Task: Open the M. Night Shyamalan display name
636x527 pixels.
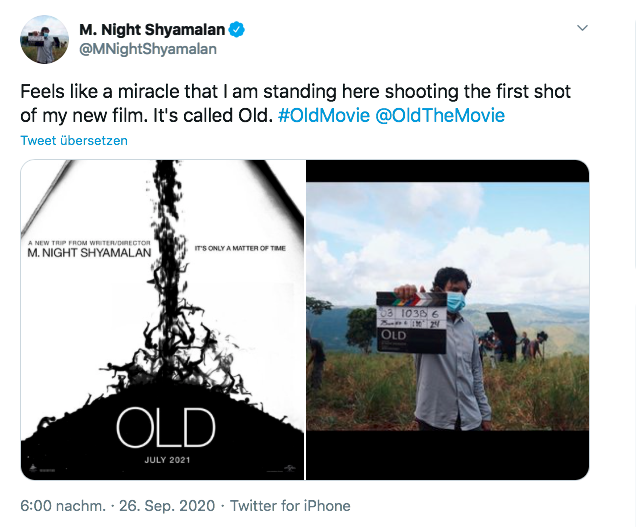Action: [x=152, y=30]
